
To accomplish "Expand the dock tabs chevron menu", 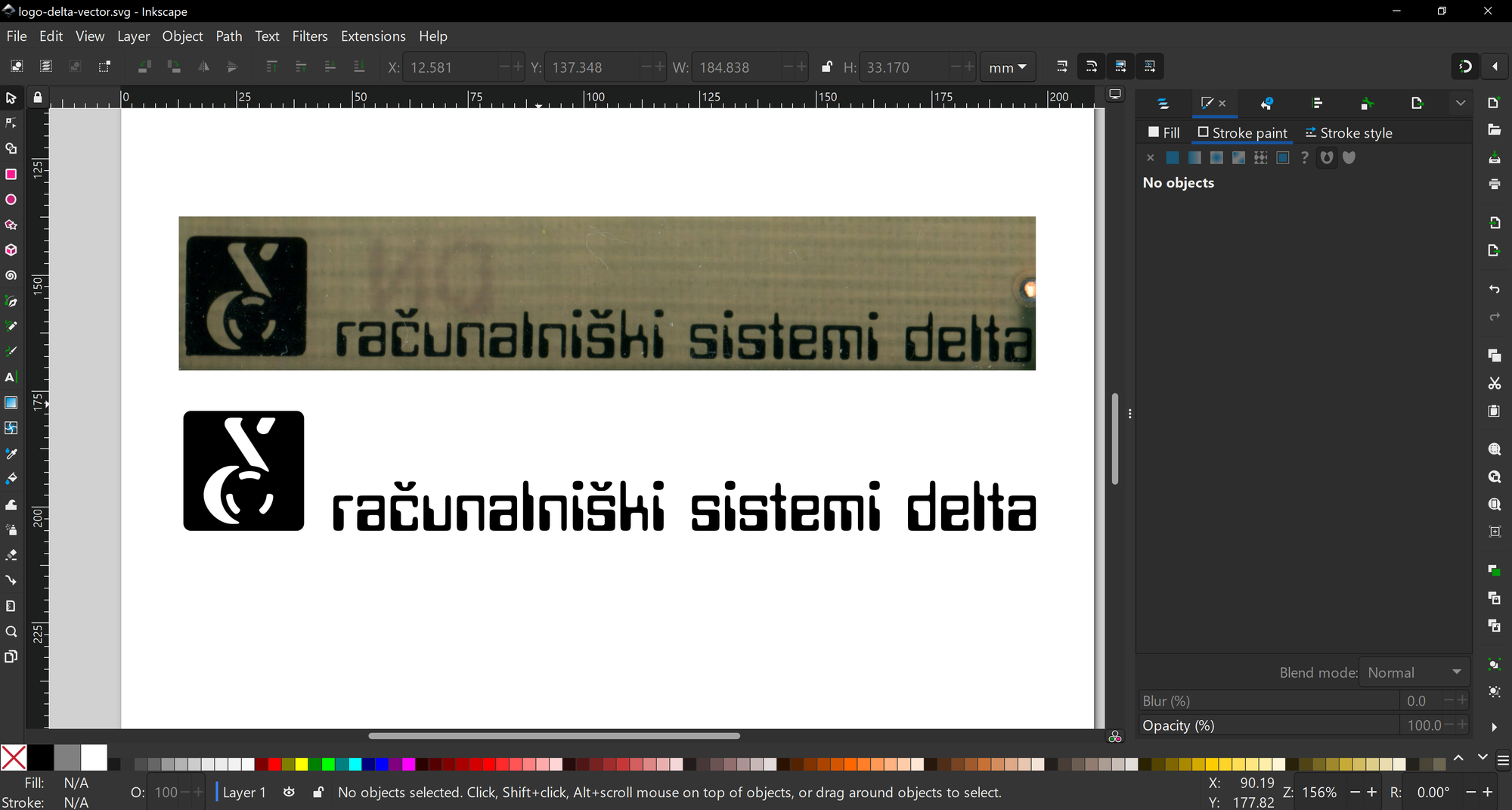I will 1460,103.
